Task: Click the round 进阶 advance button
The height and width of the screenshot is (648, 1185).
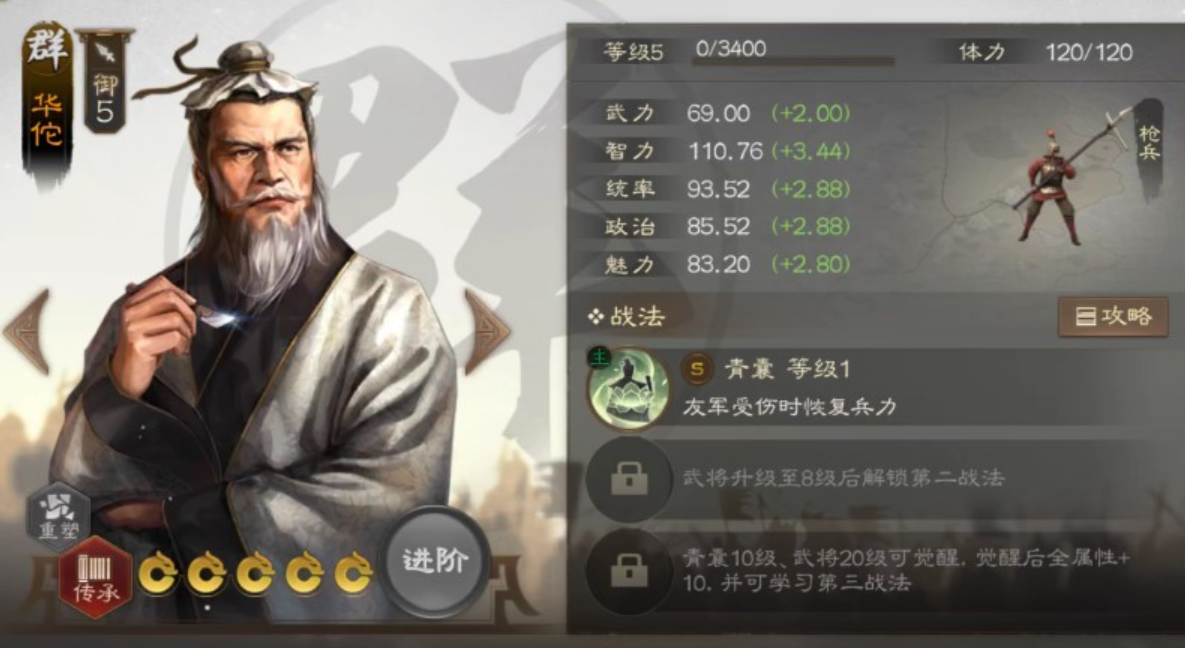Action: [435, 561]
